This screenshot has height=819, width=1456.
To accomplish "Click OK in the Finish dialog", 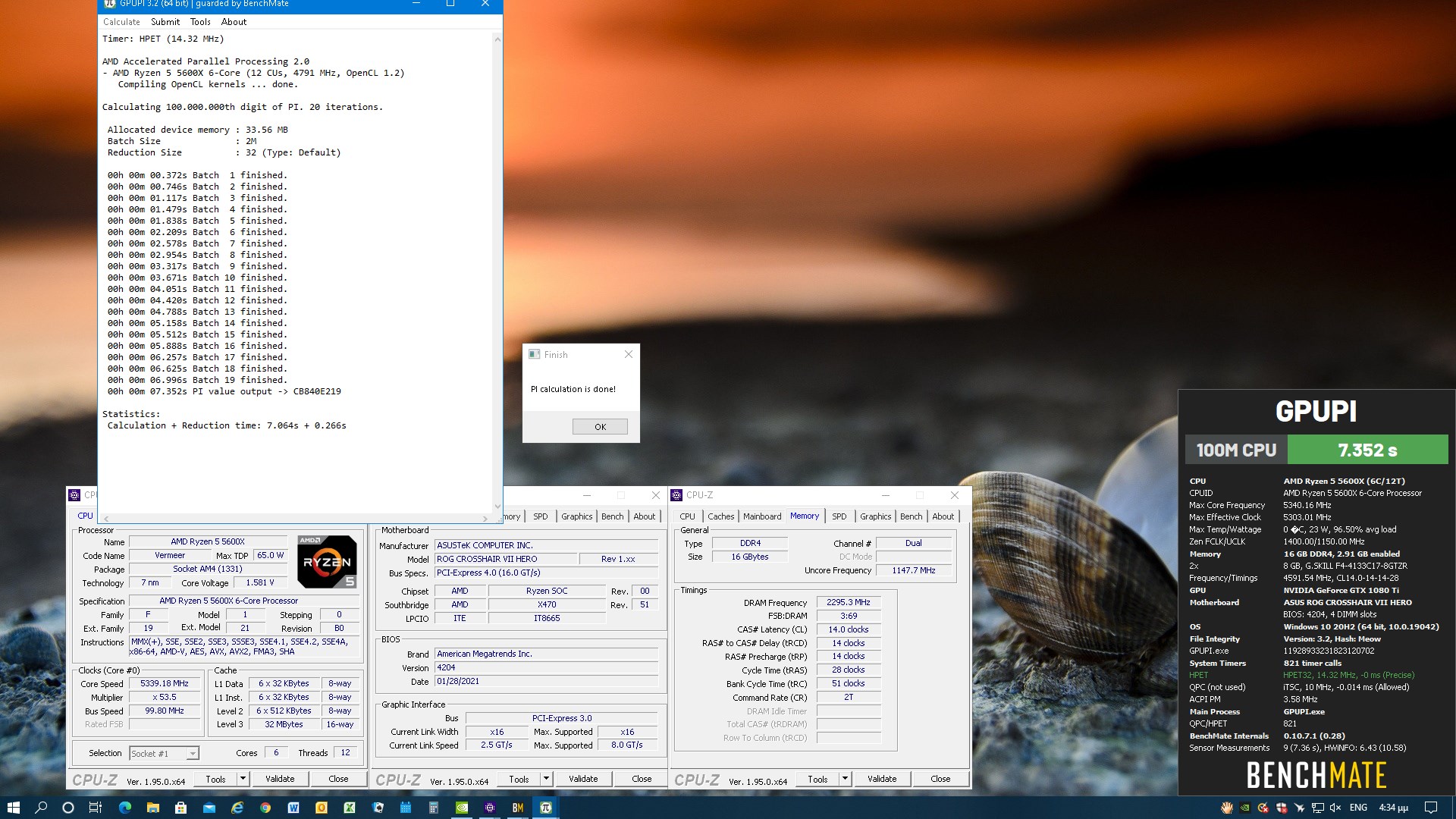I will pyautogui.click(x=600, y=427).
